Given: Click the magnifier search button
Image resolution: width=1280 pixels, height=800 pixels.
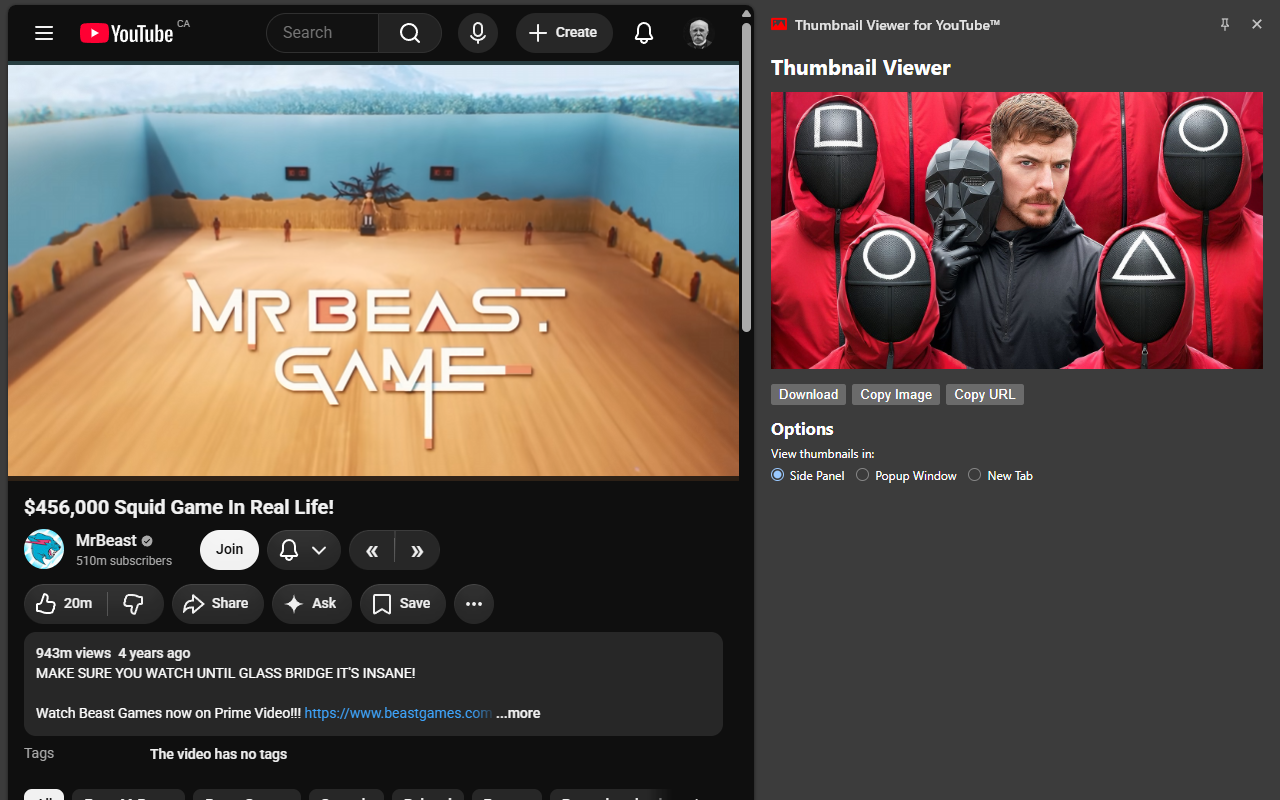Looking at the screenshot, I should tap(410, 33).
